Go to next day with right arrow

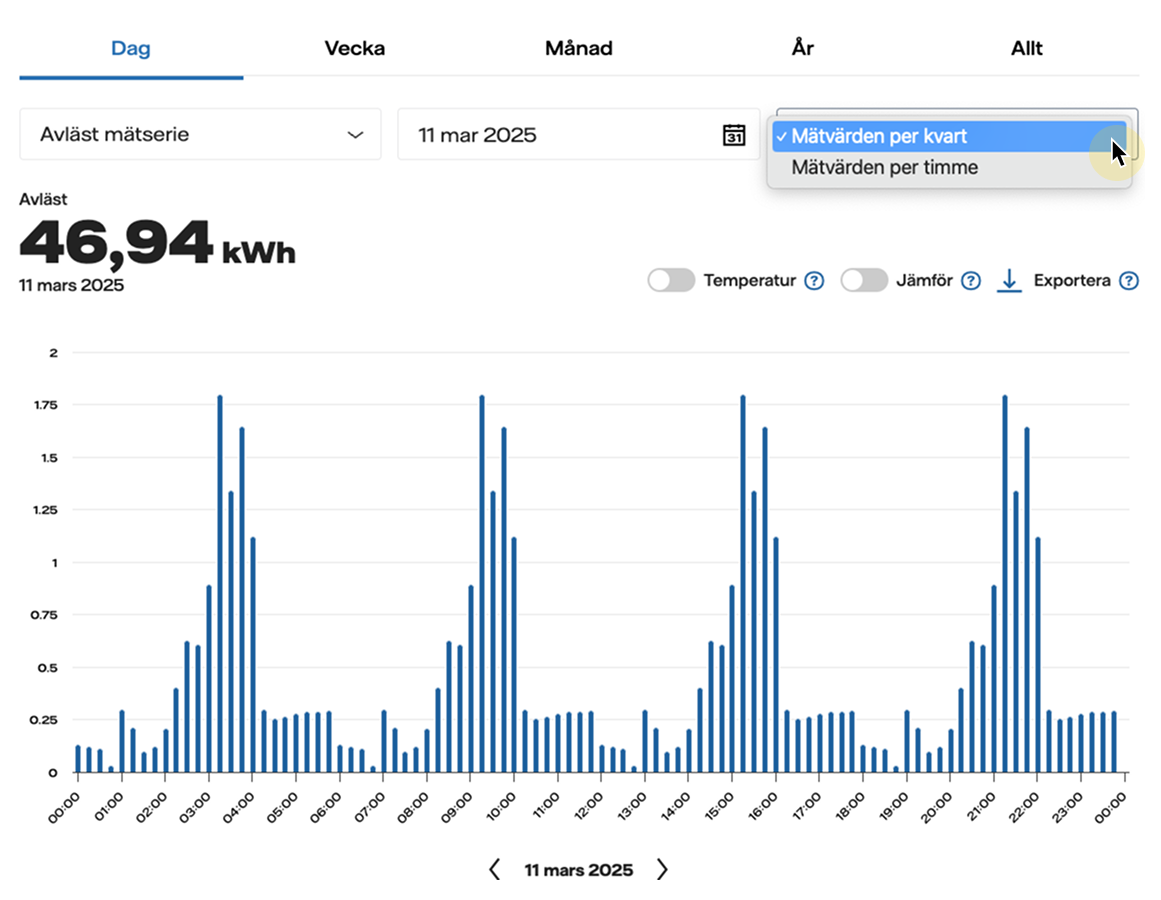pos(661,870)
